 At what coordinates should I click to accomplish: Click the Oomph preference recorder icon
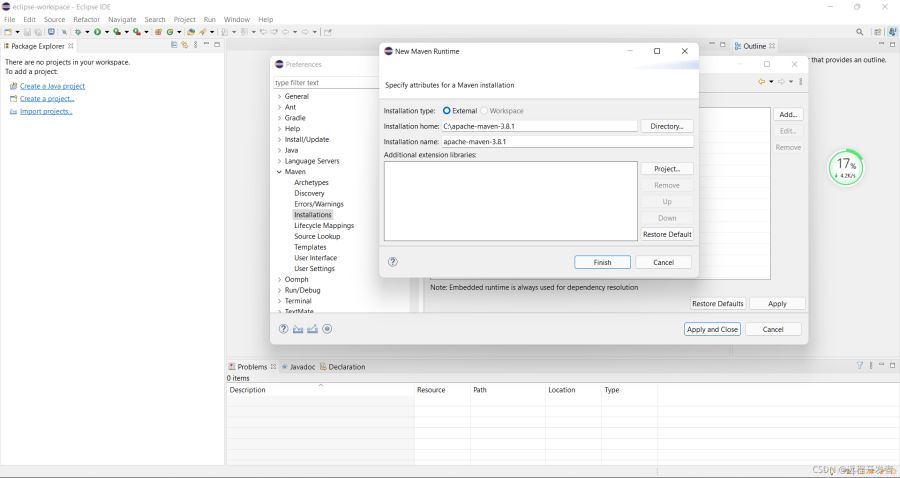pos(327,329)
